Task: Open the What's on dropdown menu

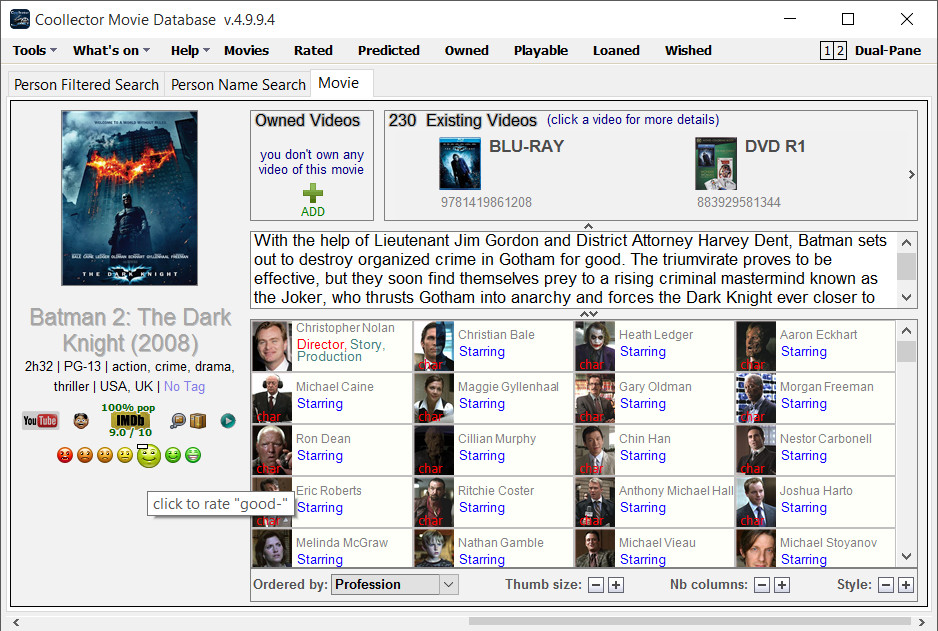Action: (x=111, y=51)
